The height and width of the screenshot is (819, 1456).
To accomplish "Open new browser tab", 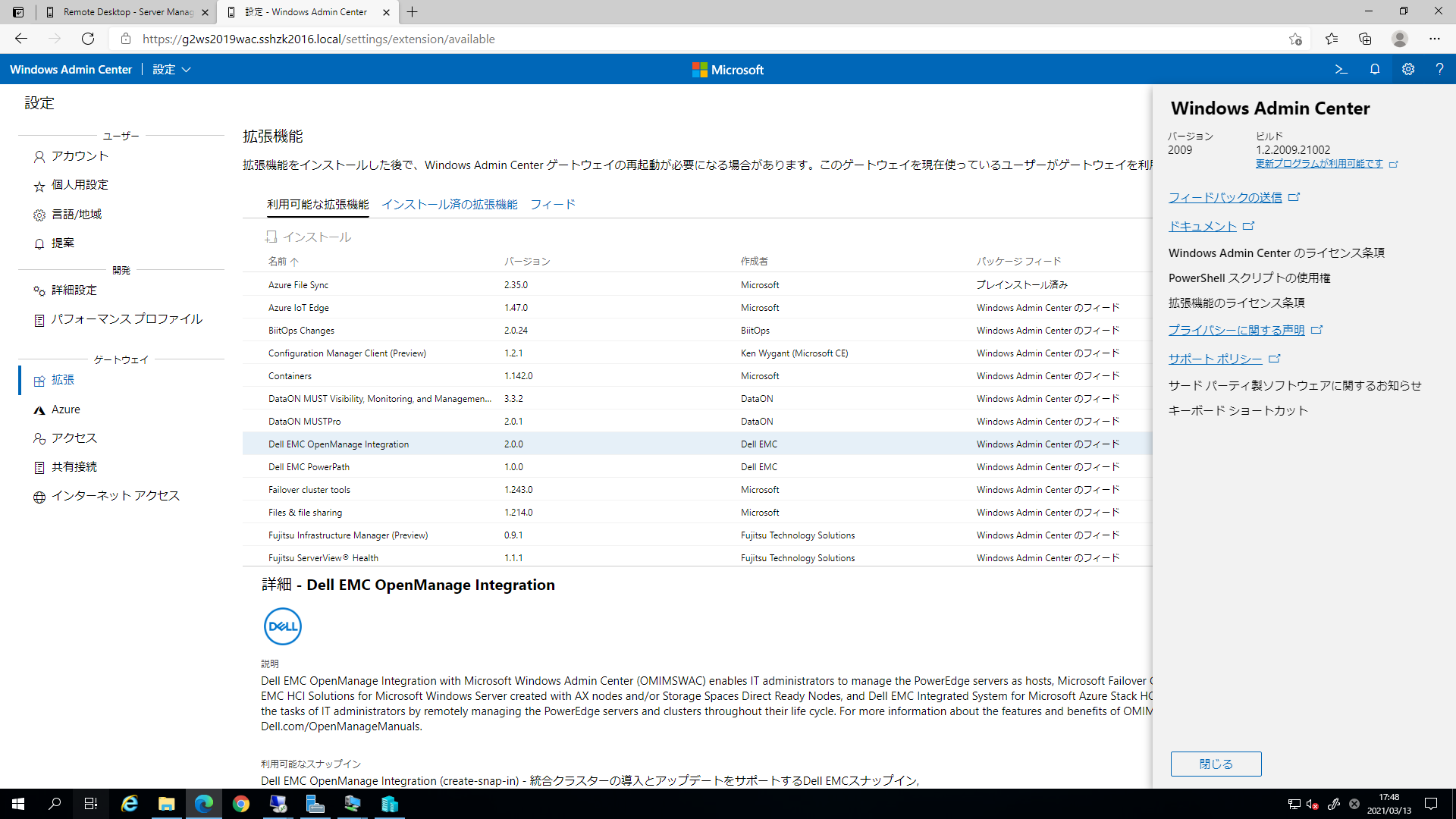I will coord(413,12).
